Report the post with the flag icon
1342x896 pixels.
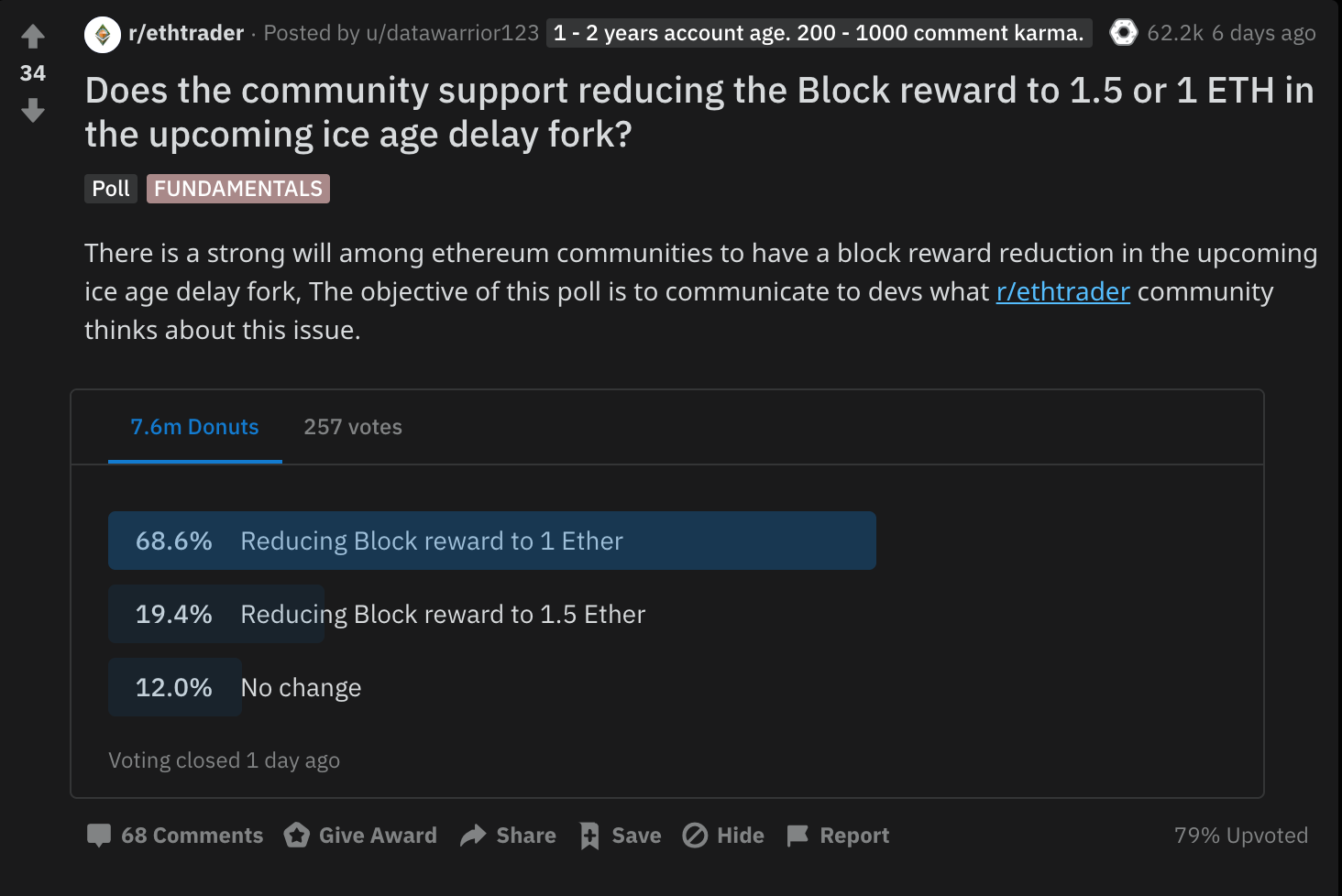798,836
